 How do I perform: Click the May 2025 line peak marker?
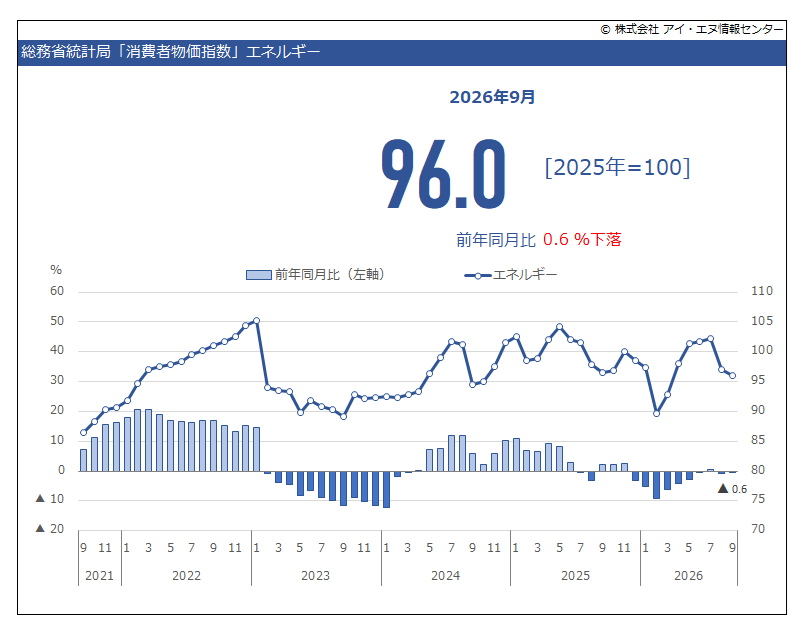(559, 327)
